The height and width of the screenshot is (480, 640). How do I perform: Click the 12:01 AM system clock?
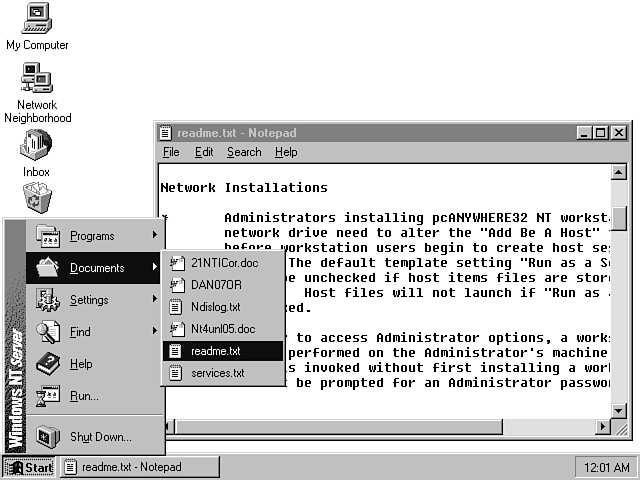pyautogui.click(x=604, y=467)
